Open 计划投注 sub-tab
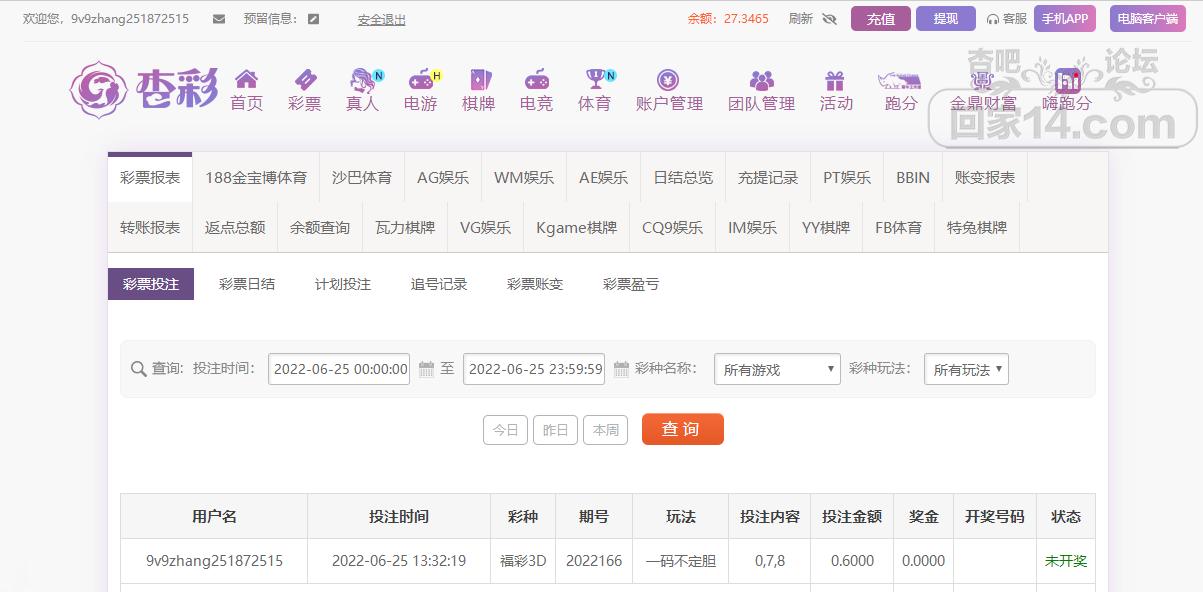Viewport: 1203px width, 592px height. tap(343, 284)
